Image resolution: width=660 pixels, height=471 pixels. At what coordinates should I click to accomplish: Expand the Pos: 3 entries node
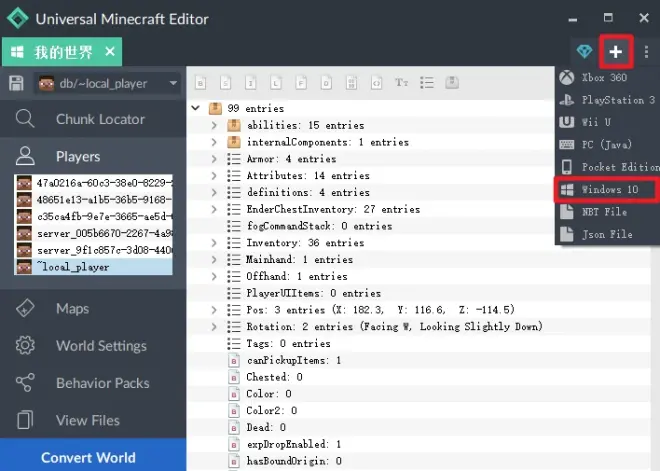214,310
